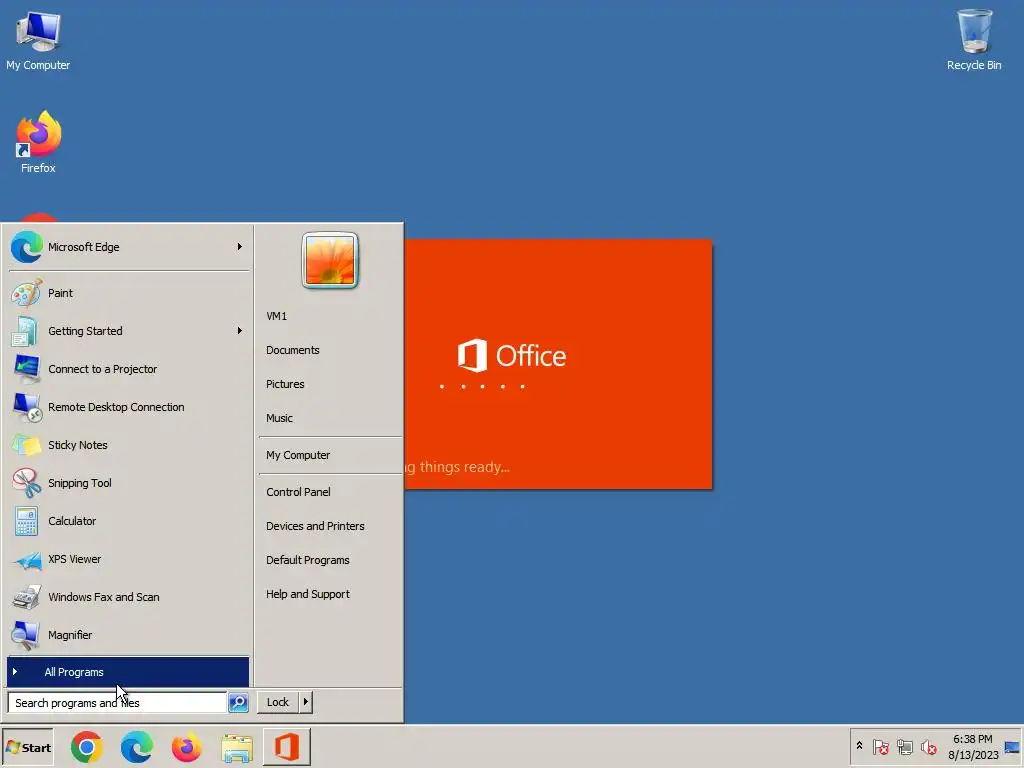Open the Firefox desktop shortcut
The image size is (1024, 768).
click(x=39, y=142)
